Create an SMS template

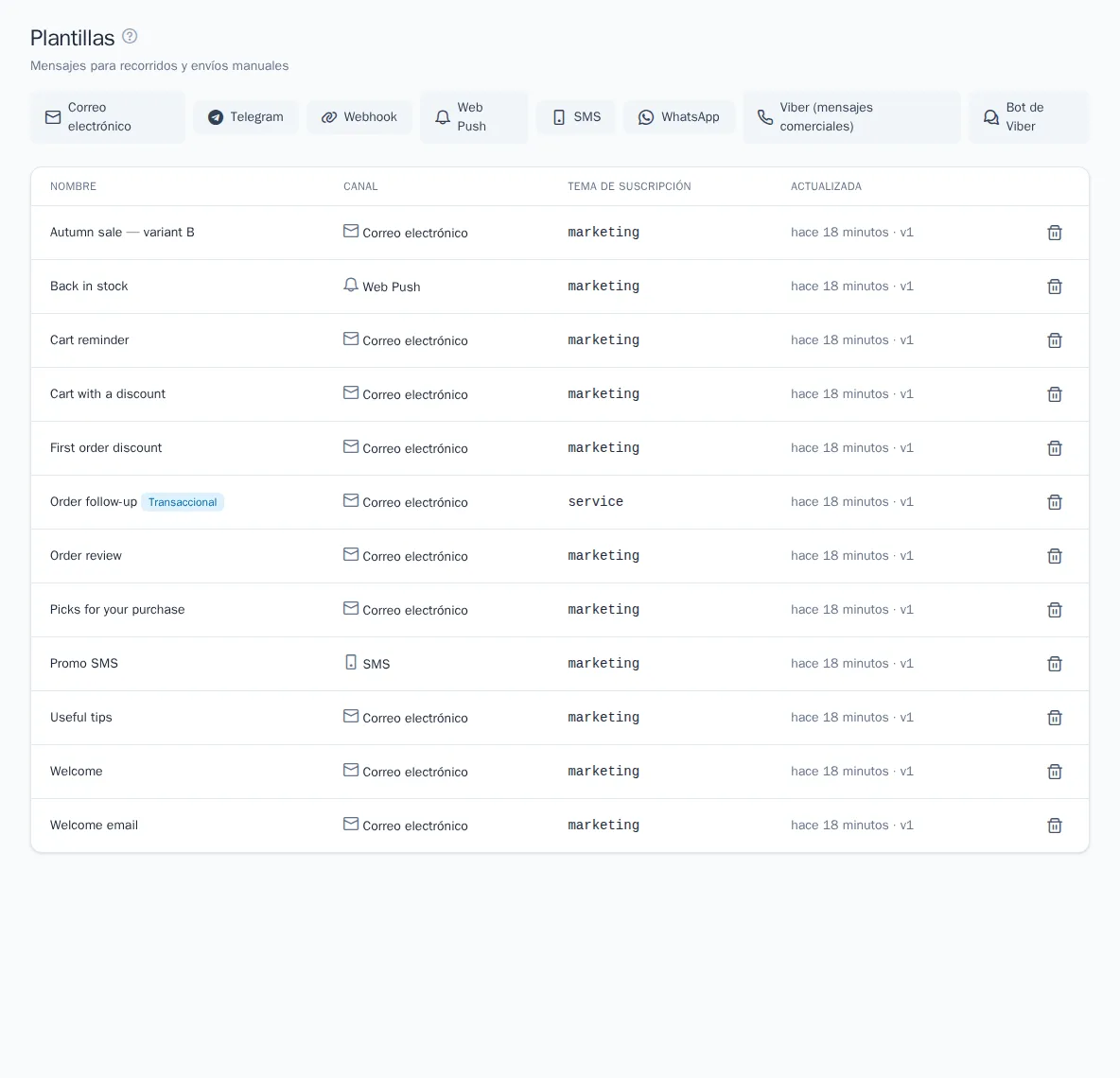(x=576, y=117)
